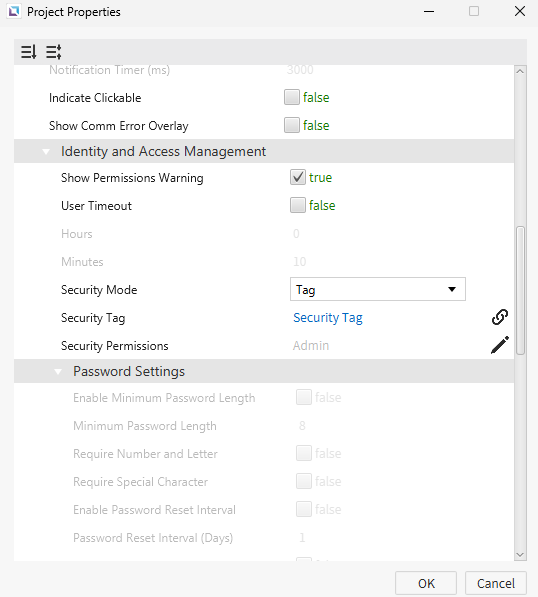Click the Cancel button
The height and width of the screenshot is (597, 538).
496,583
